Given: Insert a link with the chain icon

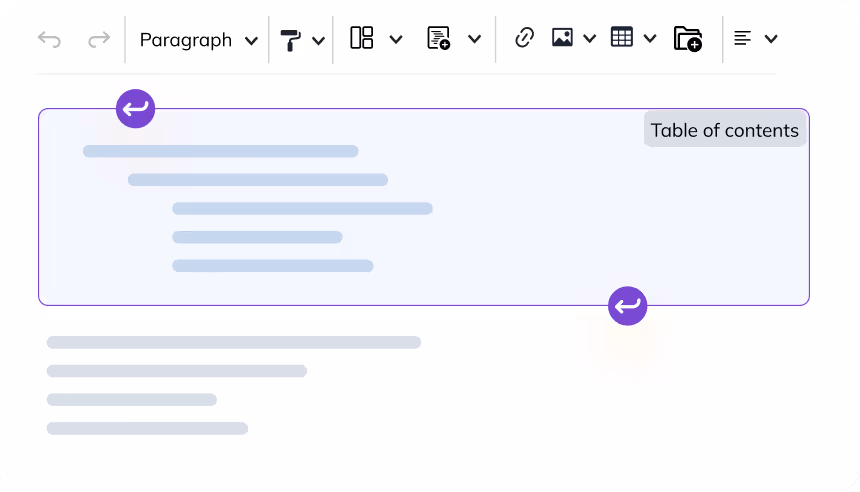Looking at the screenshot, I should pyautogui.click(x=524, y=39).
